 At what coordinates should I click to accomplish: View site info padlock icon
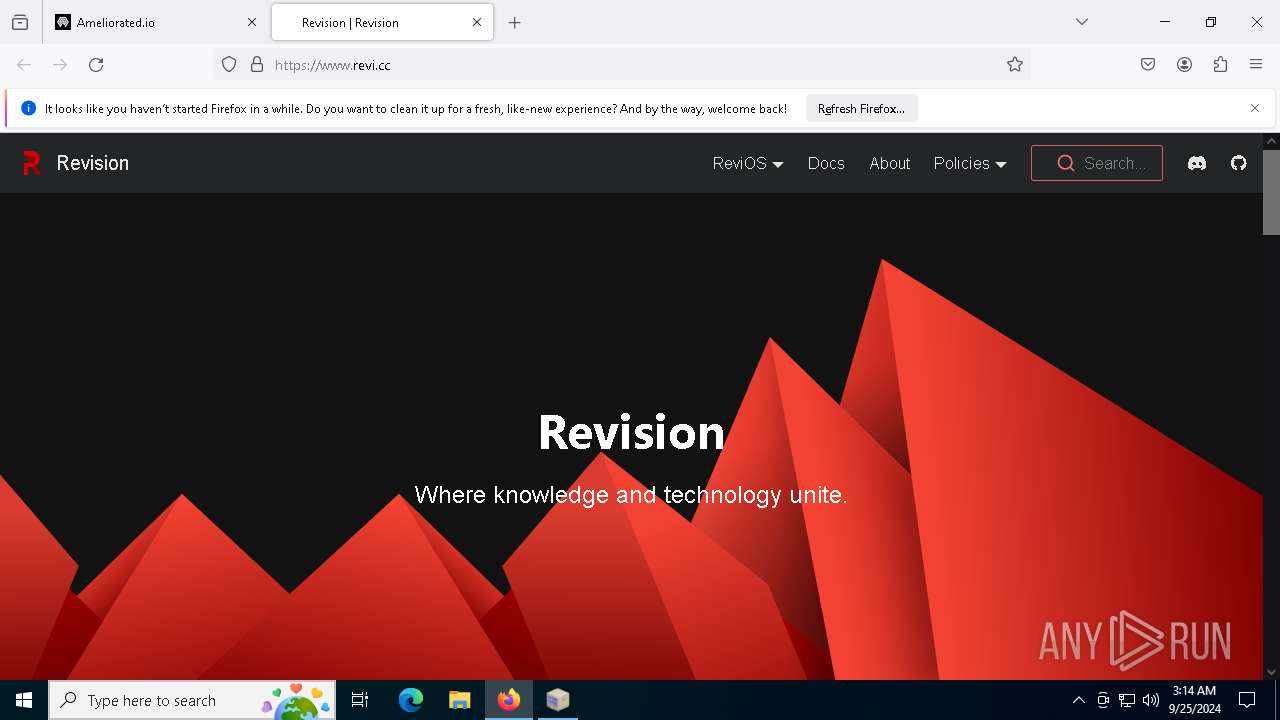pos(257,65)
